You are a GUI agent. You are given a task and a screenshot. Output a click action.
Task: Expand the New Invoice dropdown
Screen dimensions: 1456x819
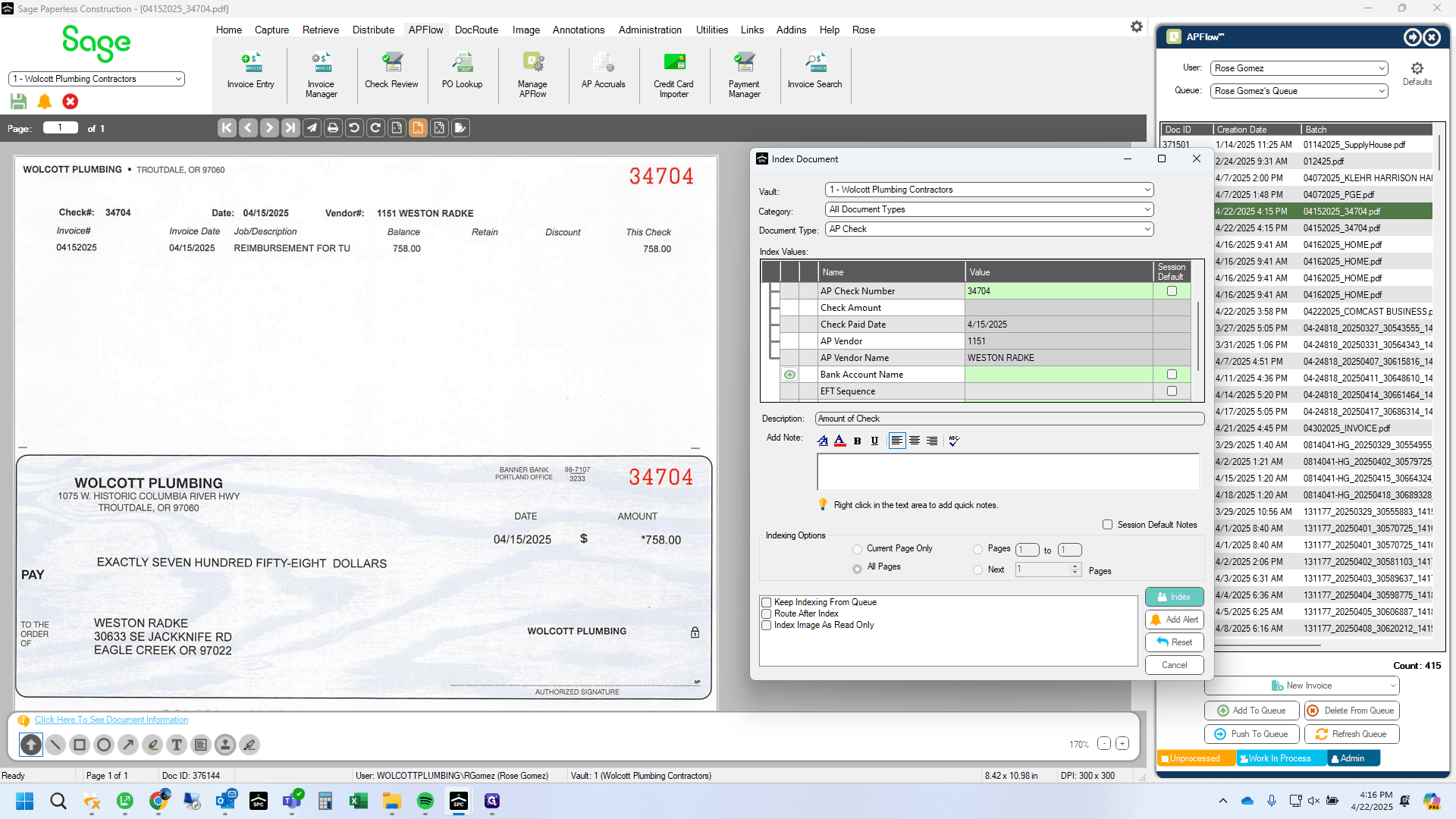pos(1392,686)
